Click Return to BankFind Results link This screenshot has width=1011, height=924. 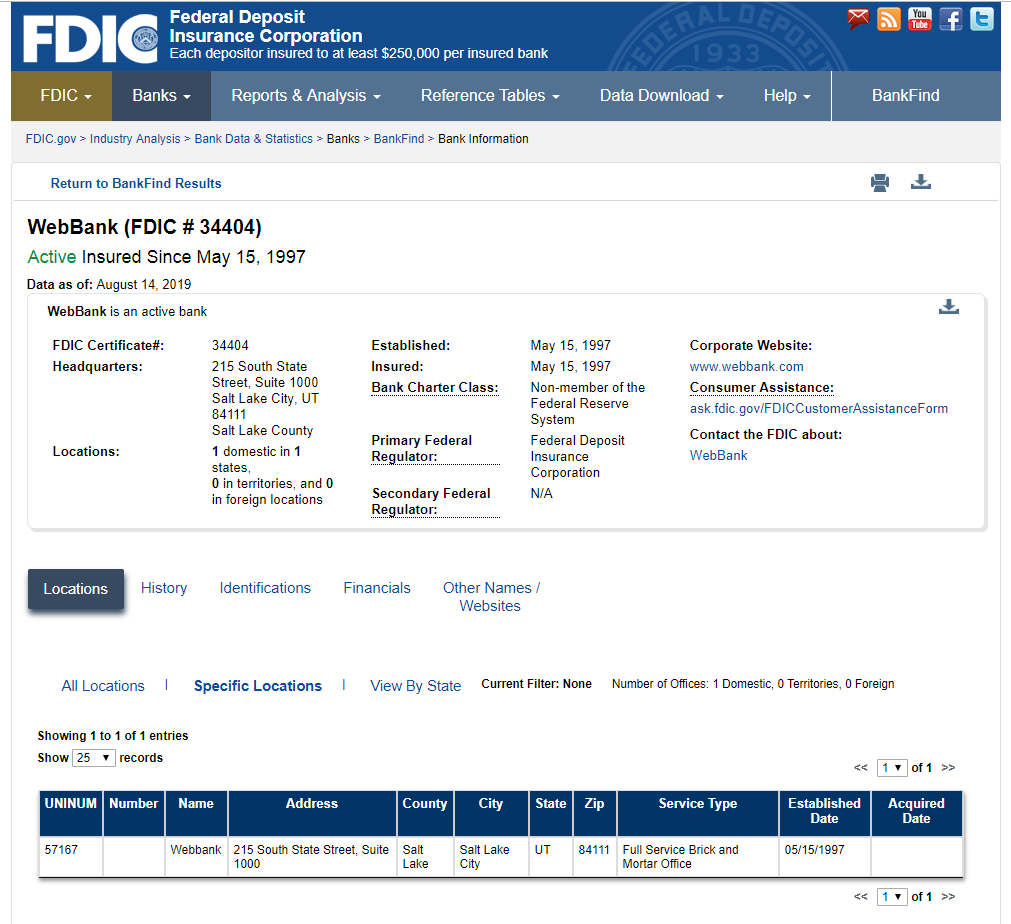pos(136,183)
